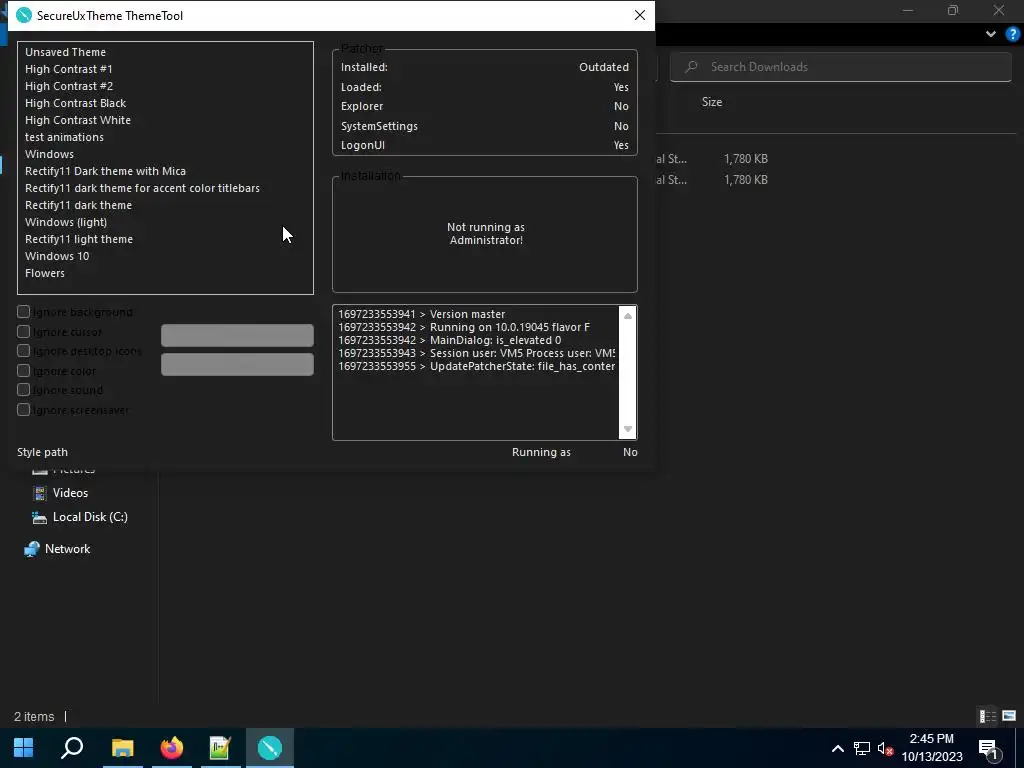Click the Explorer row in Patcher
The image size is (1024, 768).
(485, 106)
